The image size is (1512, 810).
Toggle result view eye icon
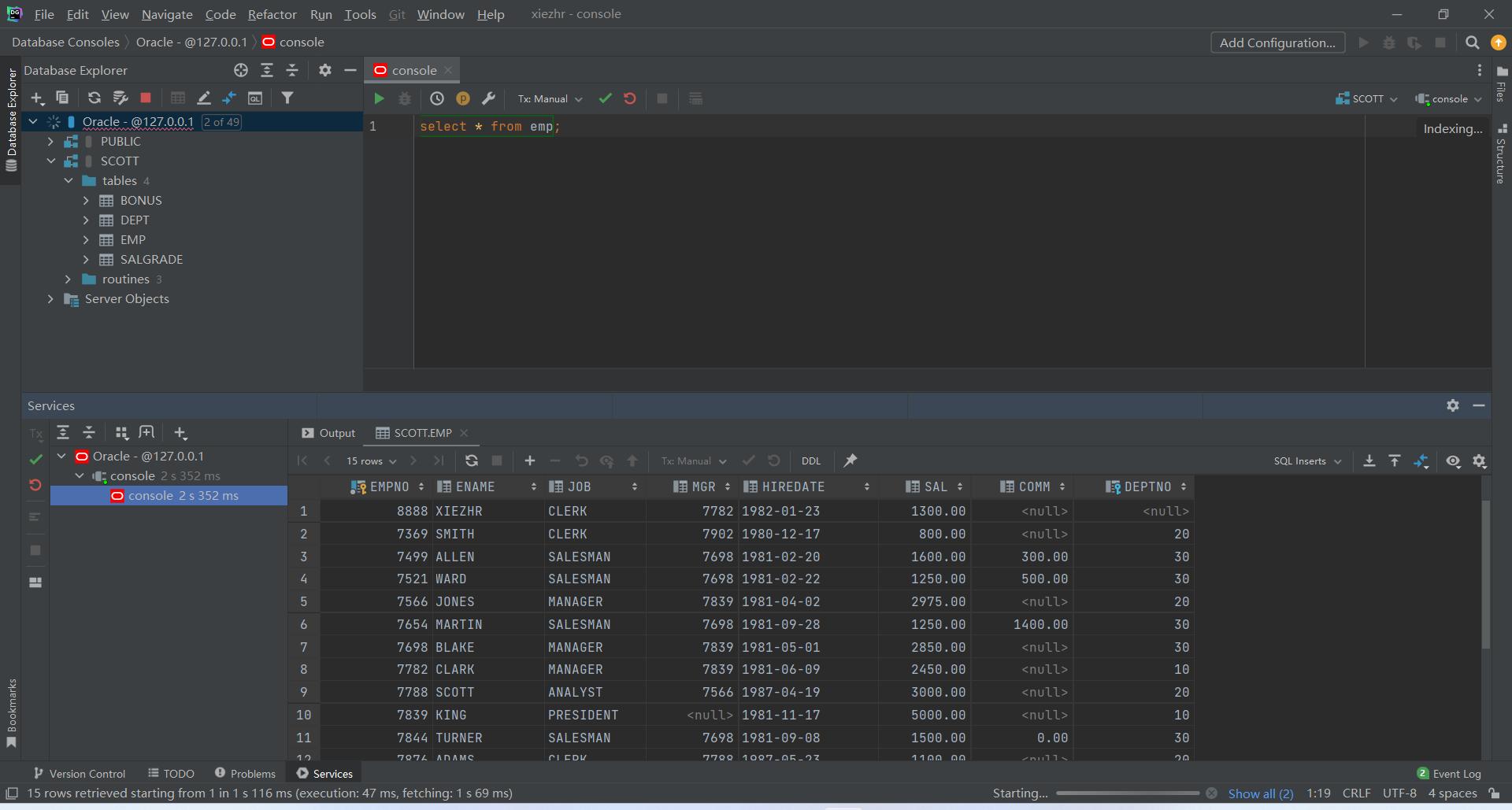pyautogui.click(x=1454, y=460)
